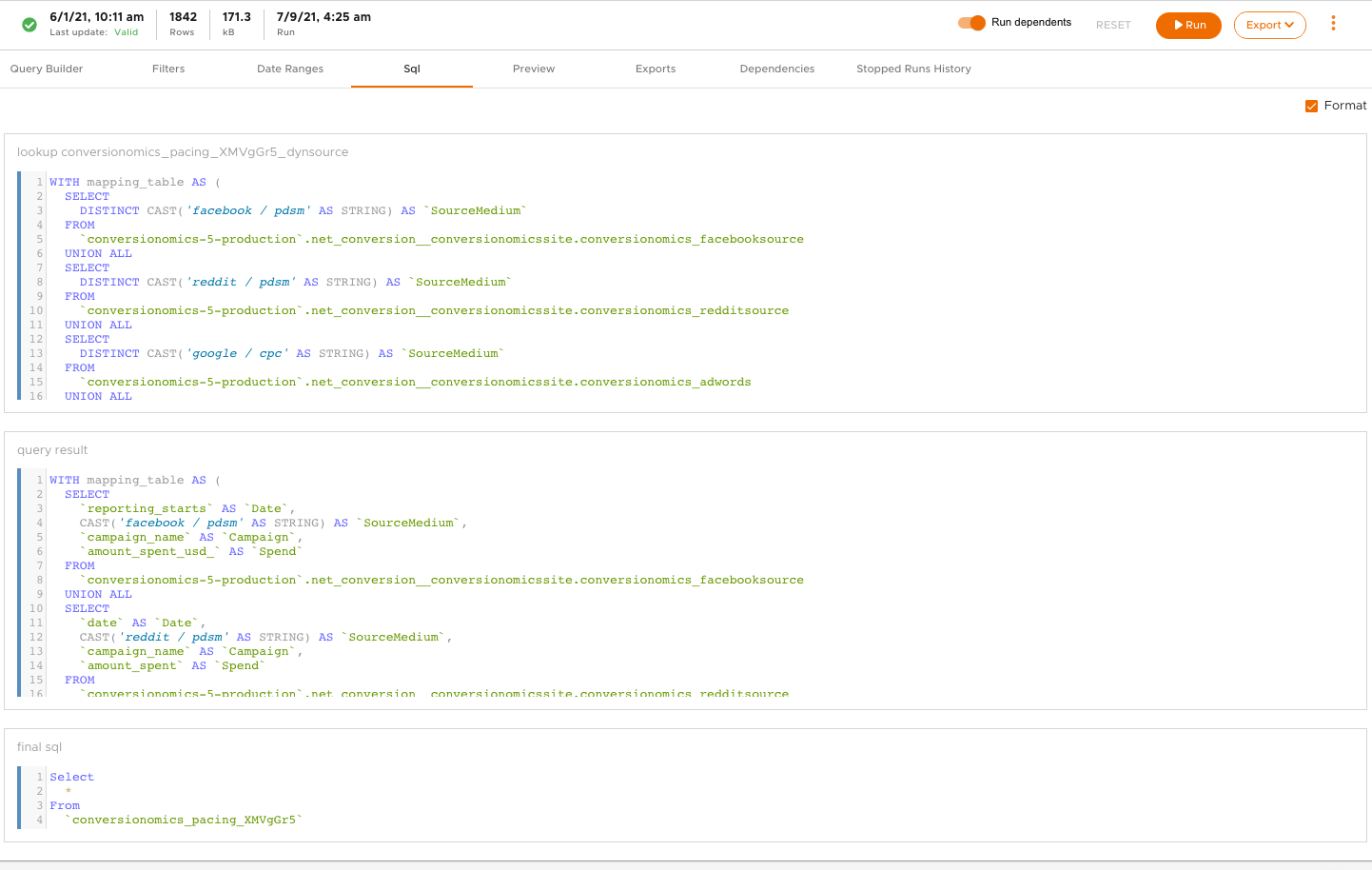
Task: Click the Select keyword in final sql
Action: (72, 777)
